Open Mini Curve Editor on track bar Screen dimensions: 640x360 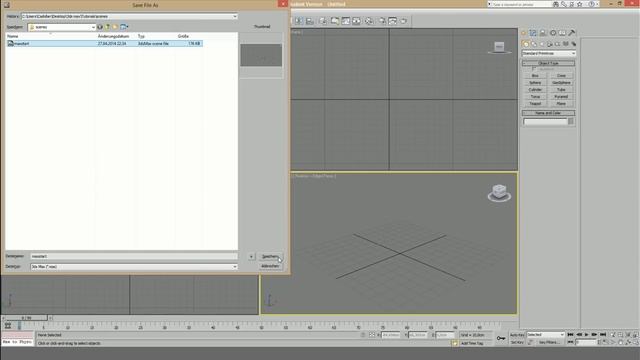click(x=8, y=325)
